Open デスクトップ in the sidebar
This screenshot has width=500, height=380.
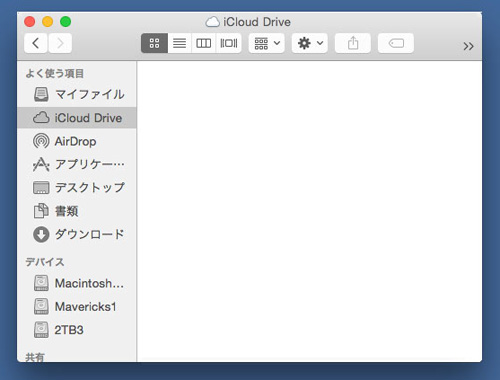pyautogui.click(x=77, y=188)
